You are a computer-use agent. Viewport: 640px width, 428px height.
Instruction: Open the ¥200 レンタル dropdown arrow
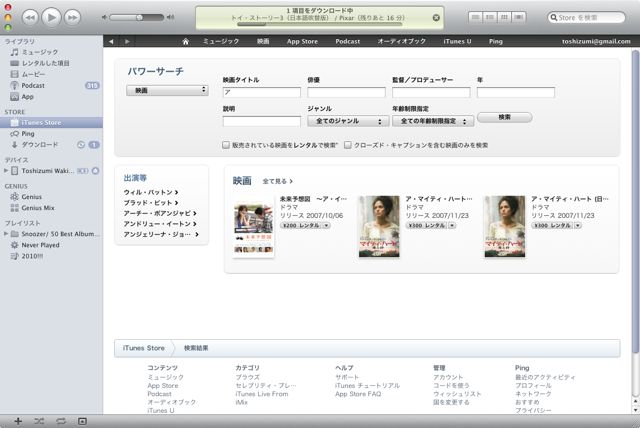(327, 226)
